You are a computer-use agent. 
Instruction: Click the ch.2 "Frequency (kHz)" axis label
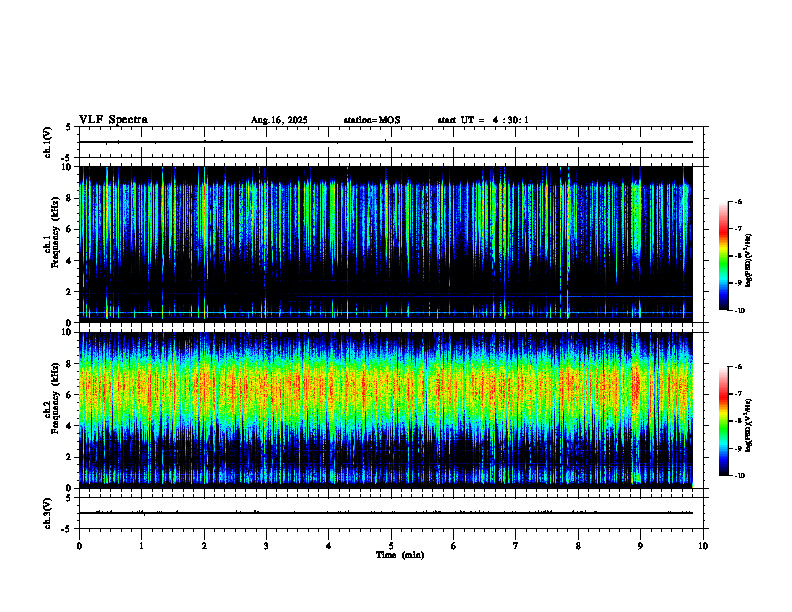point(55,398)
